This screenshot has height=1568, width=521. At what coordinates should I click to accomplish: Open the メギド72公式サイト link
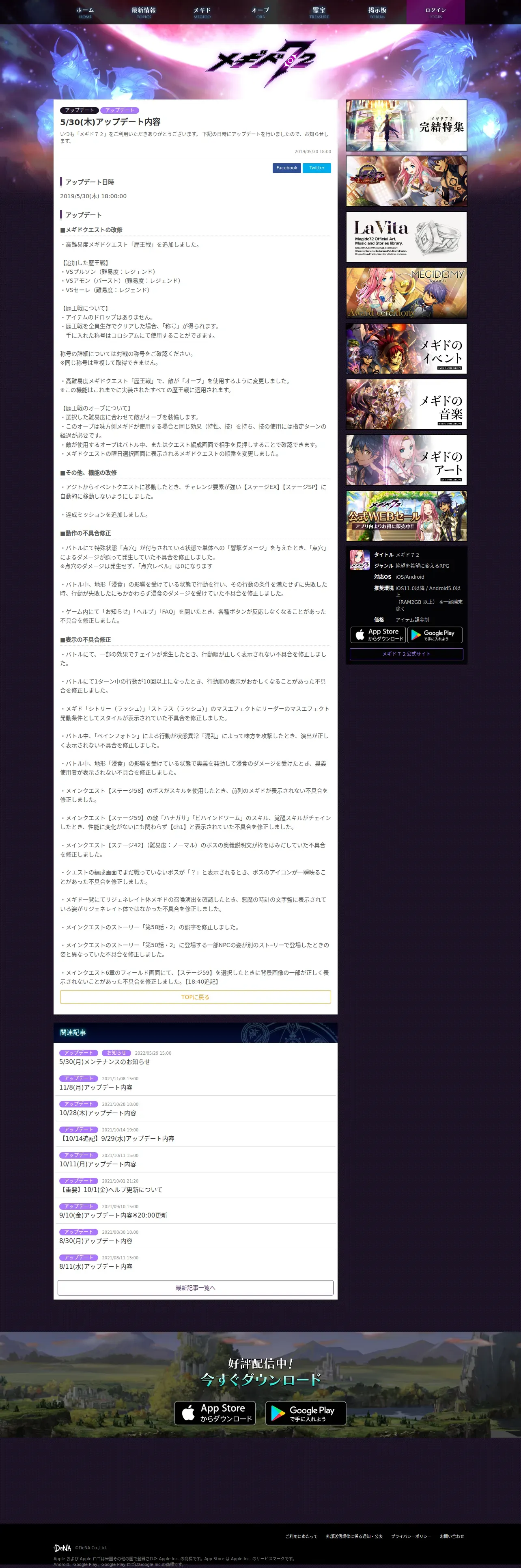click(x=406, y=654)
